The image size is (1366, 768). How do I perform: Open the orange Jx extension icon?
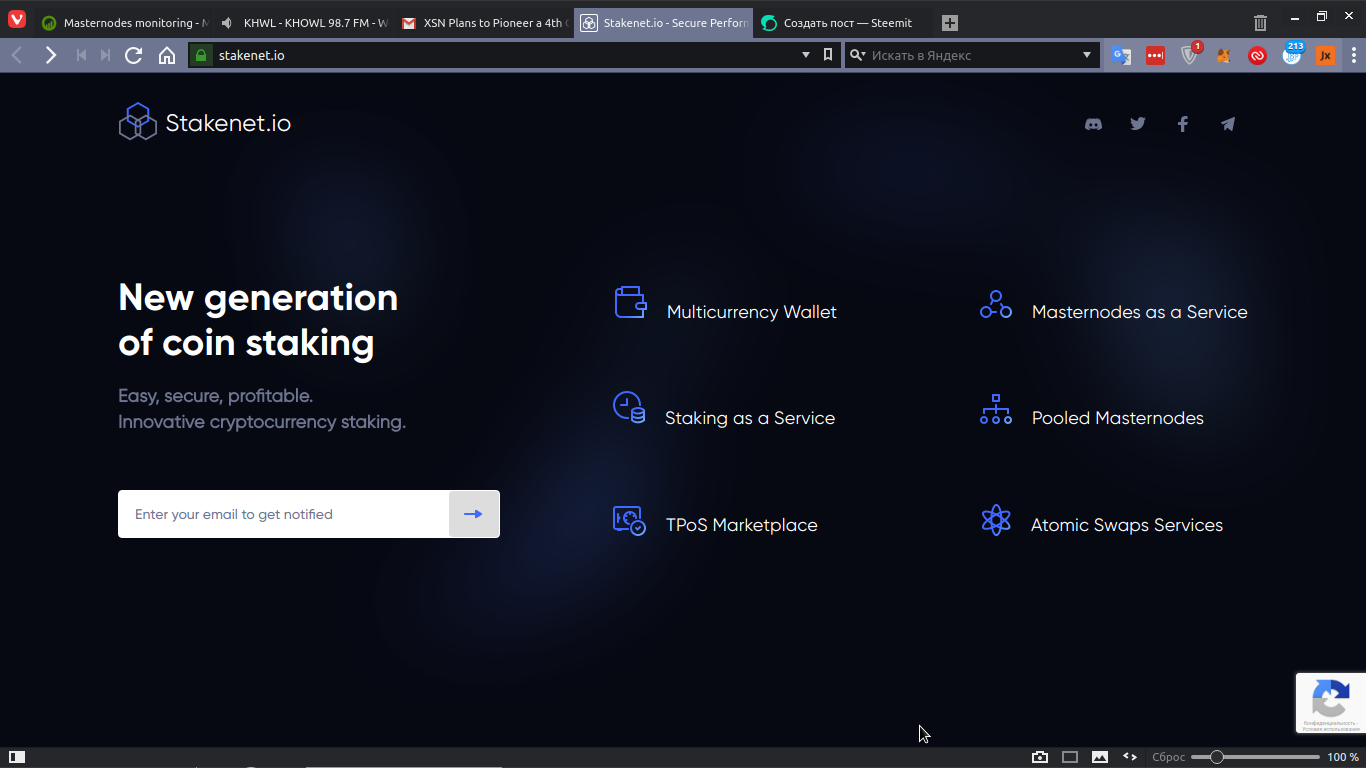click(1326, 56)
